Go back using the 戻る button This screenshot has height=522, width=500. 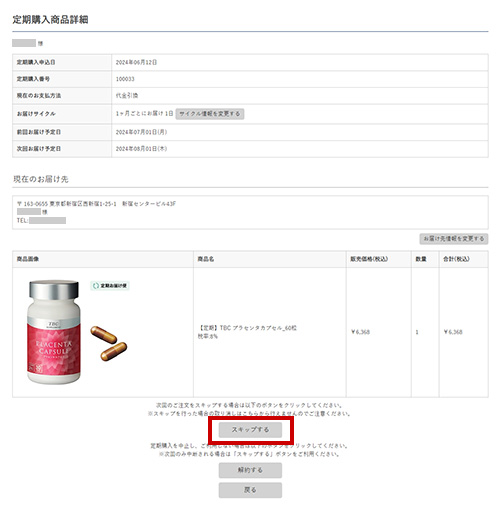250,490
